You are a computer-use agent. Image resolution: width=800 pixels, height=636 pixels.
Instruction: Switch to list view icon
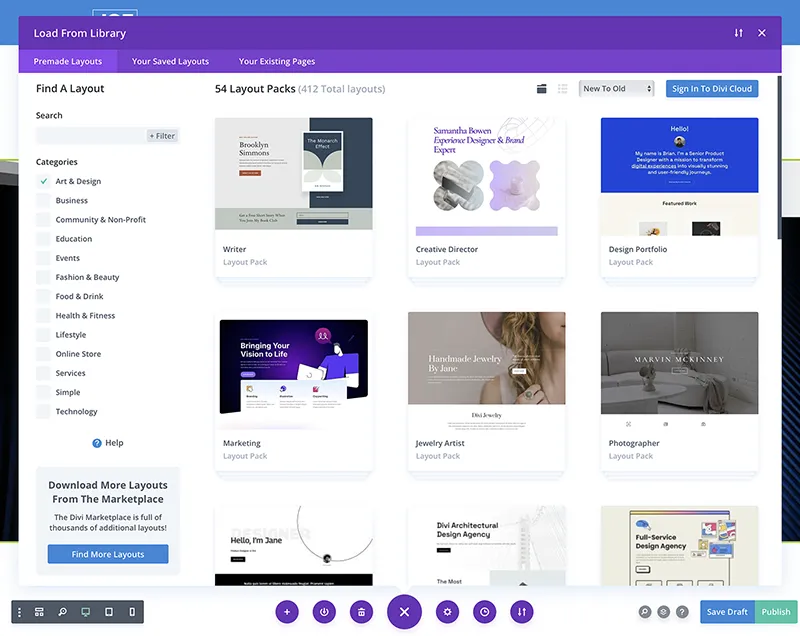(563, 89)
